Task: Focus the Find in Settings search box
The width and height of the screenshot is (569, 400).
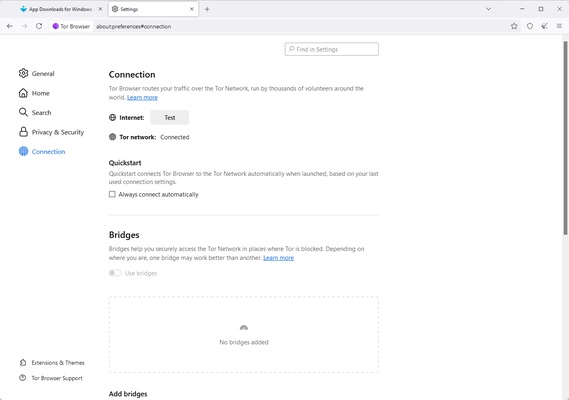Action: [x=332, y=49]
